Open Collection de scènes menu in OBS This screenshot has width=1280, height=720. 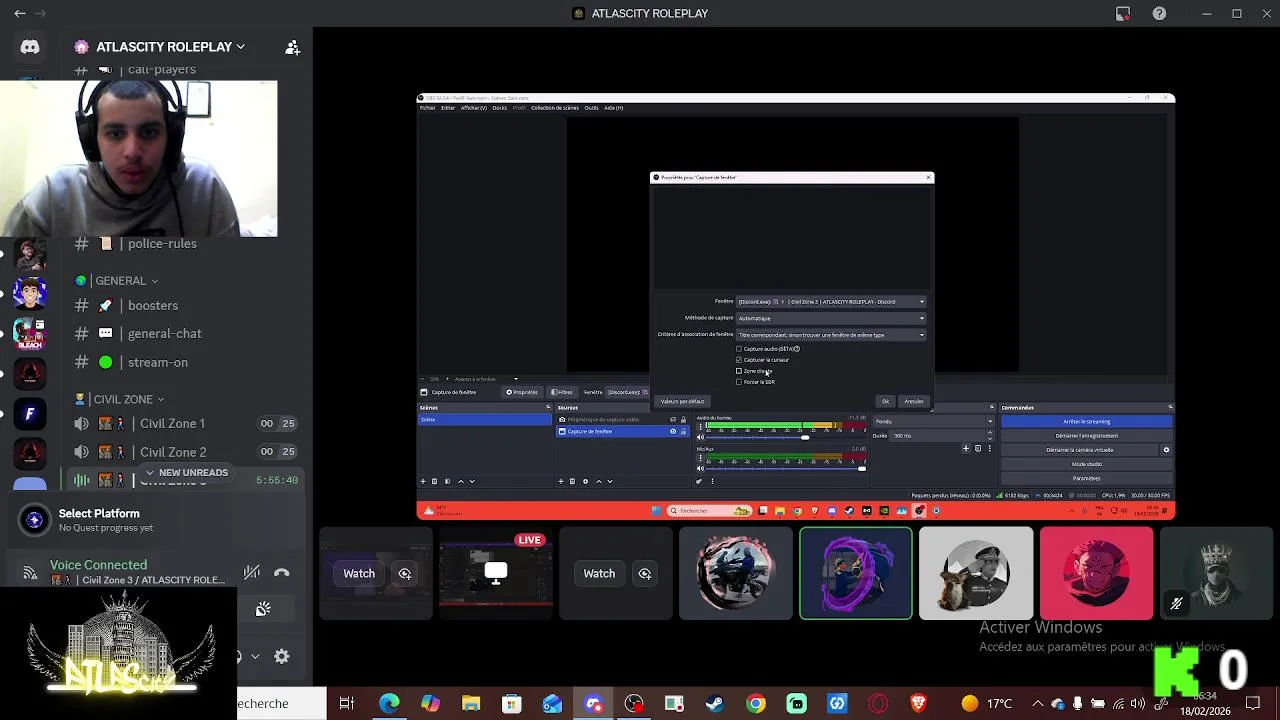pyautogui.click(x=555, y=108)
